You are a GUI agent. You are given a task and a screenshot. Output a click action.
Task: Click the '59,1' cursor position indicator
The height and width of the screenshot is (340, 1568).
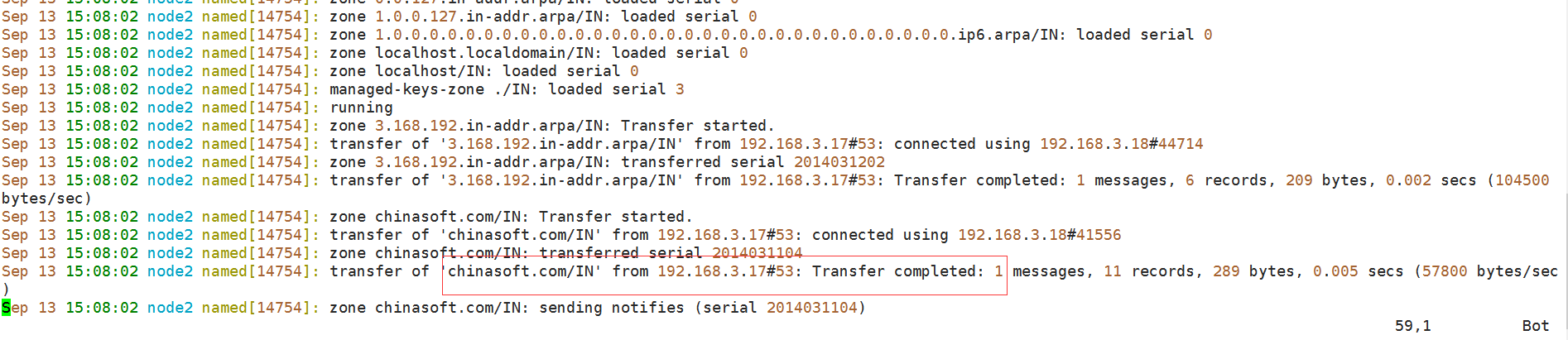(x=1412, y=326)
